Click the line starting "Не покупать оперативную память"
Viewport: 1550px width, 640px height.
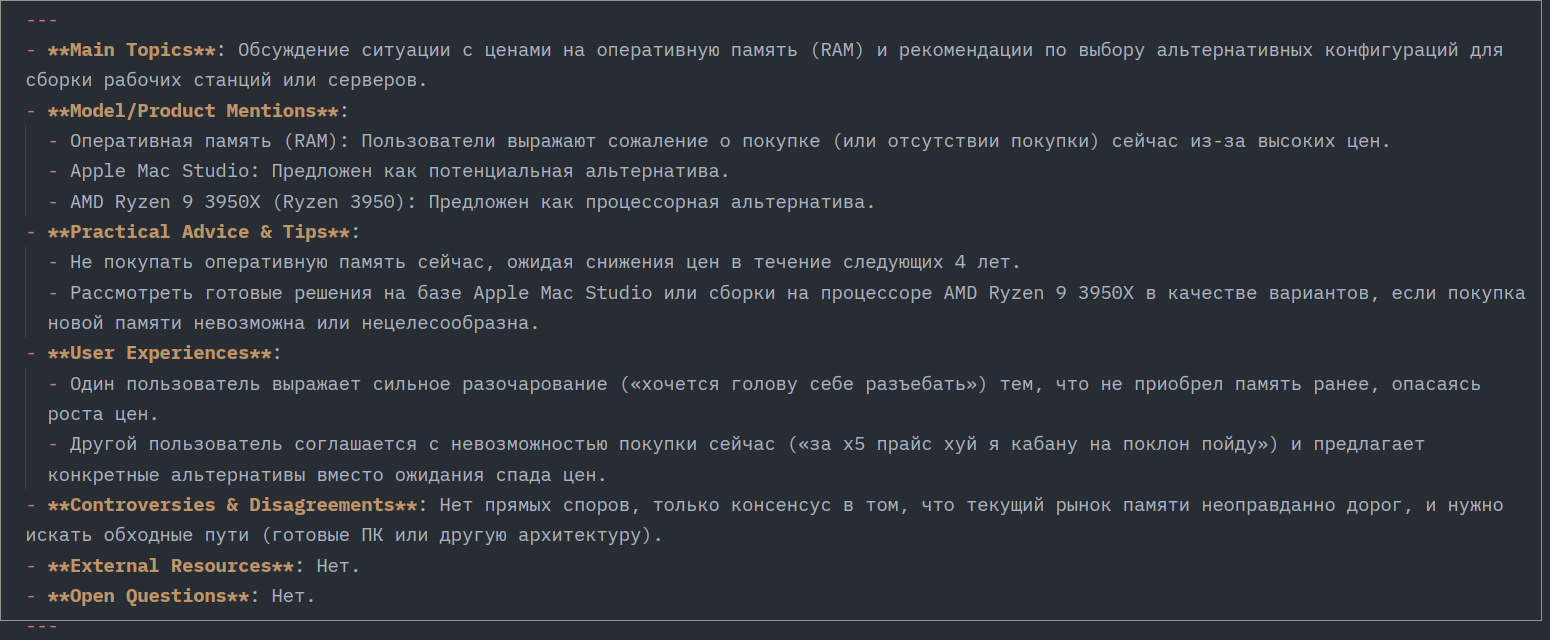pyautogui.click(x=545, y=262)
